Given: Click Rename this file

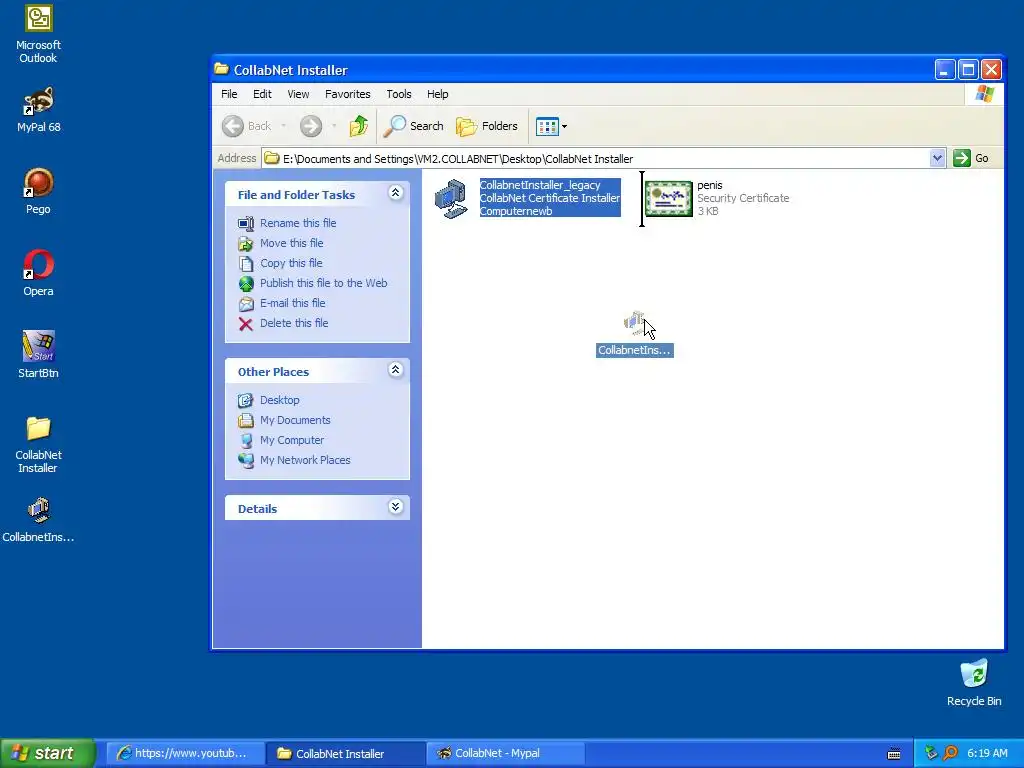Looking at the screenshot, I should (298, 223).
